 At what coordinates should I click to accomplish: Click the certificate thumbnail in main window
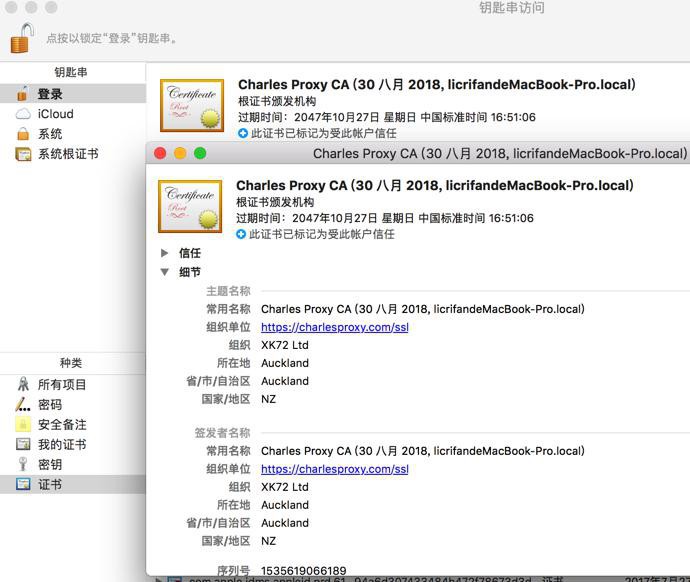pos(192,105)
